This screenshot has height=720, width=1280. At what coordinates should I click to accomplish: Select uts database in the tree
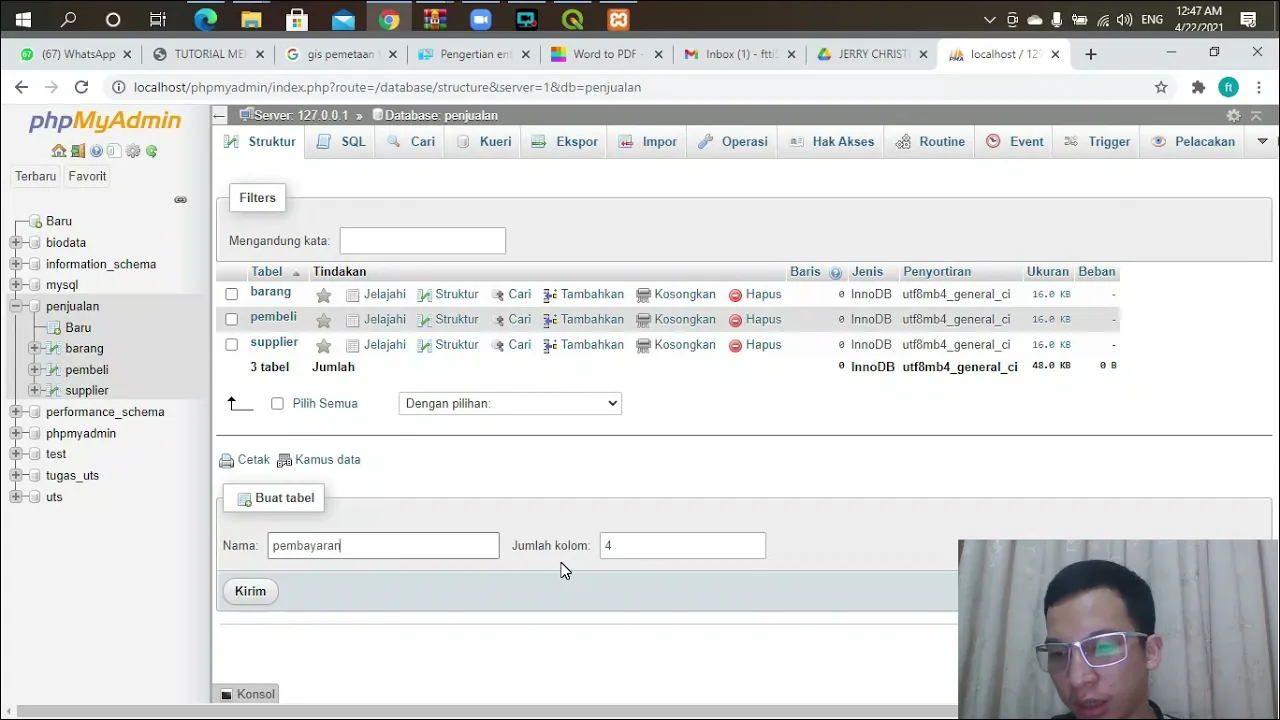tap(54, 497)
